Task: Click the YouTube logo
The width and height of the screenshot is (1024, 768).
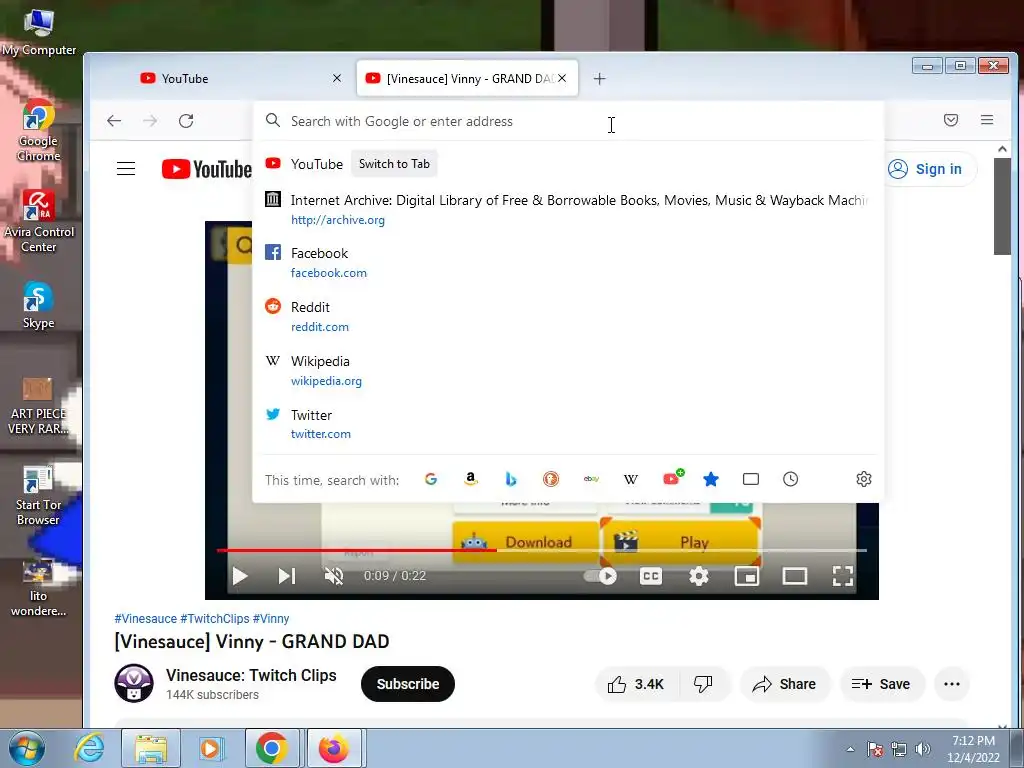Action: 206,169
